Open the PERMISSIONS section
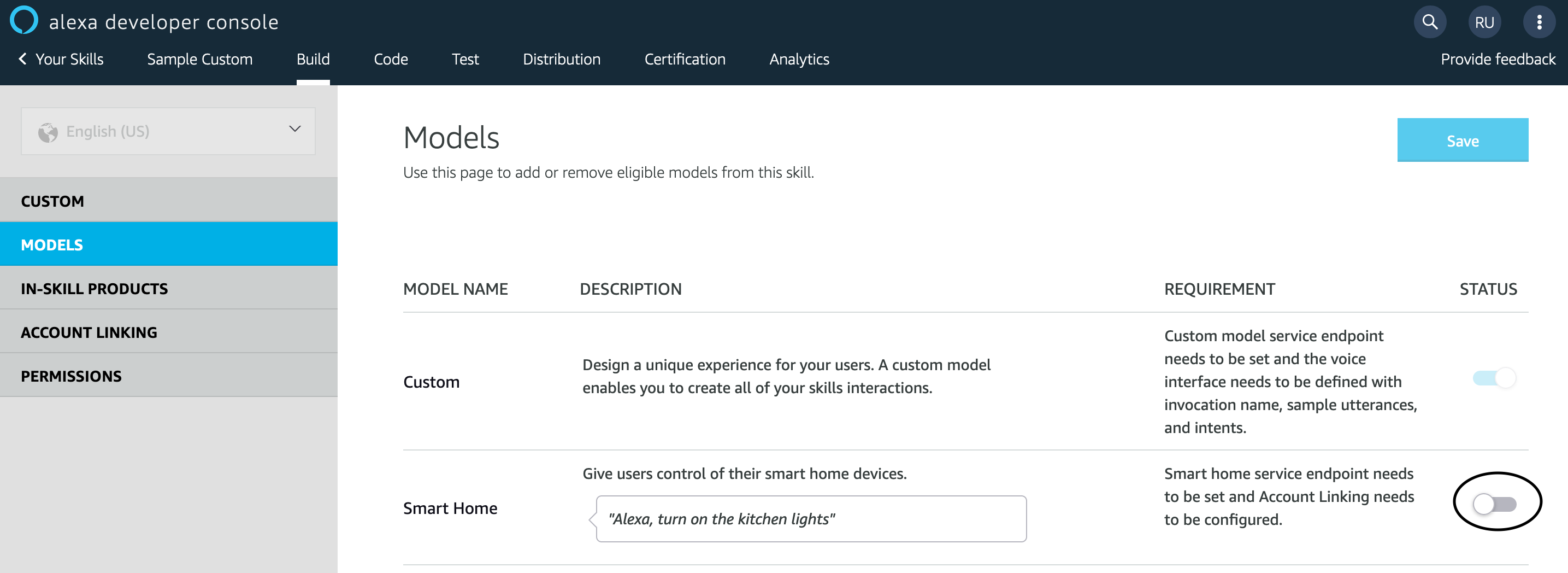 pyautogui.click(x=71, y=376)
